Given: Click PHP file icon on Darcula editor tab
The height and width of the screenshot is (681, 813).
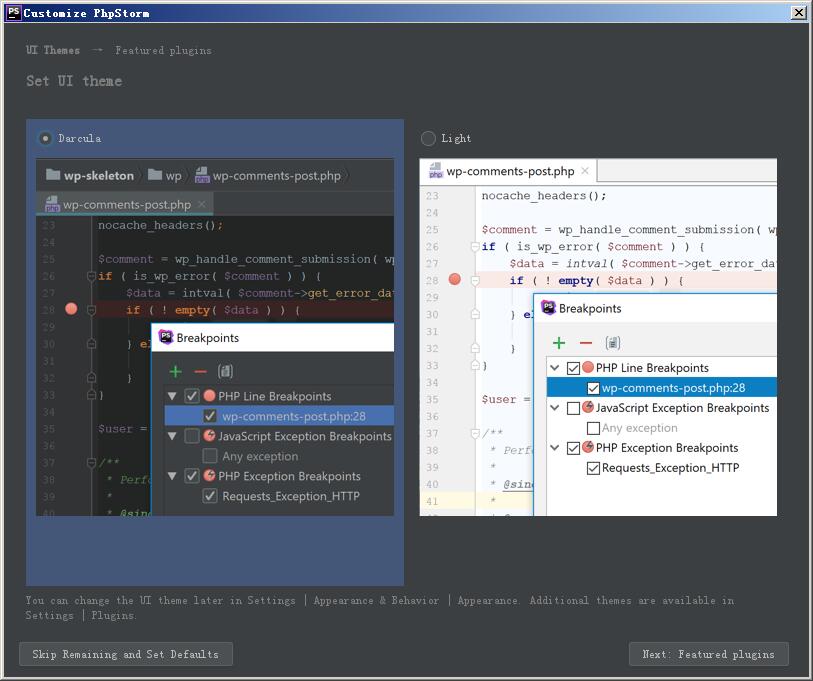Looking at the screenshot, I should 52,204.
